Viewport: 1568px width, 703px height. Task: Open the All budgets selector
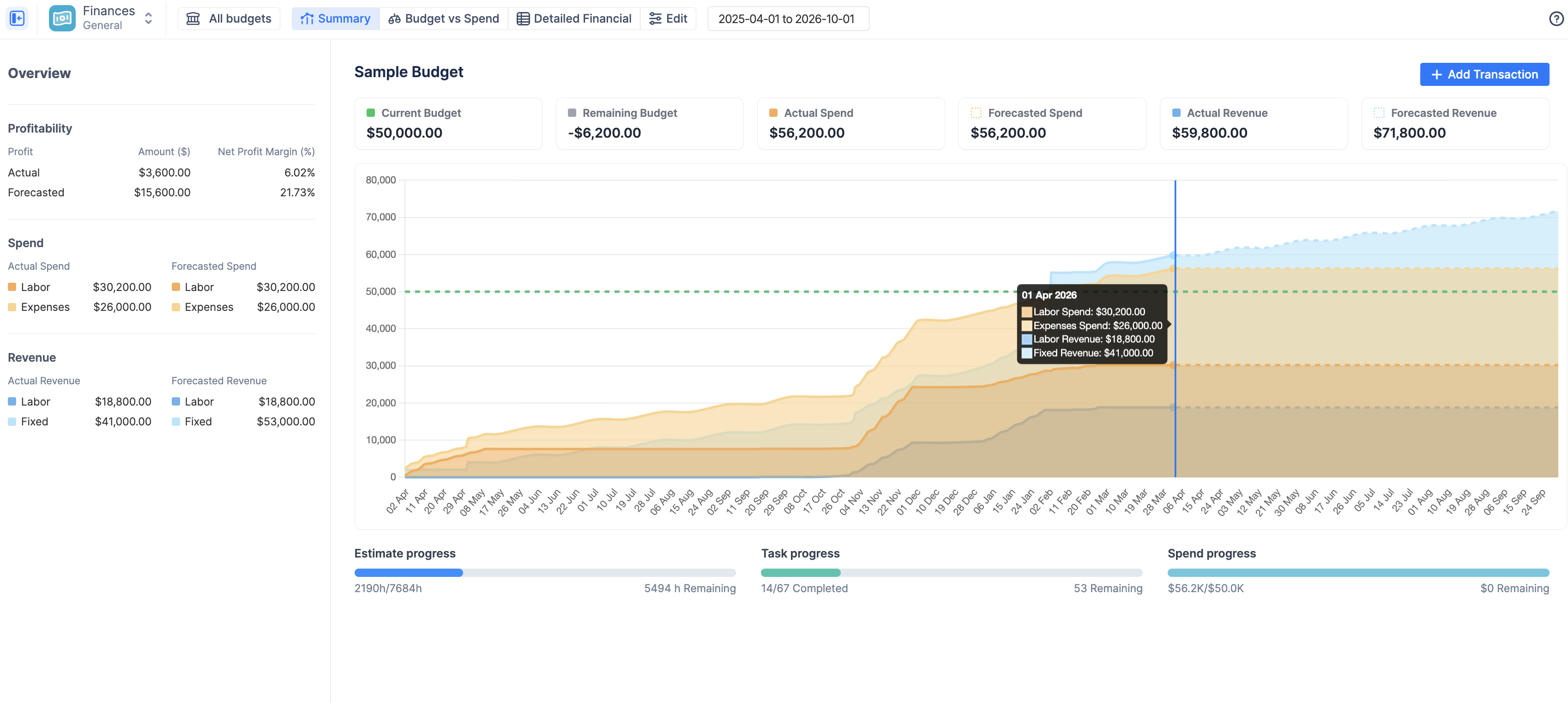[x=229, y=19]
